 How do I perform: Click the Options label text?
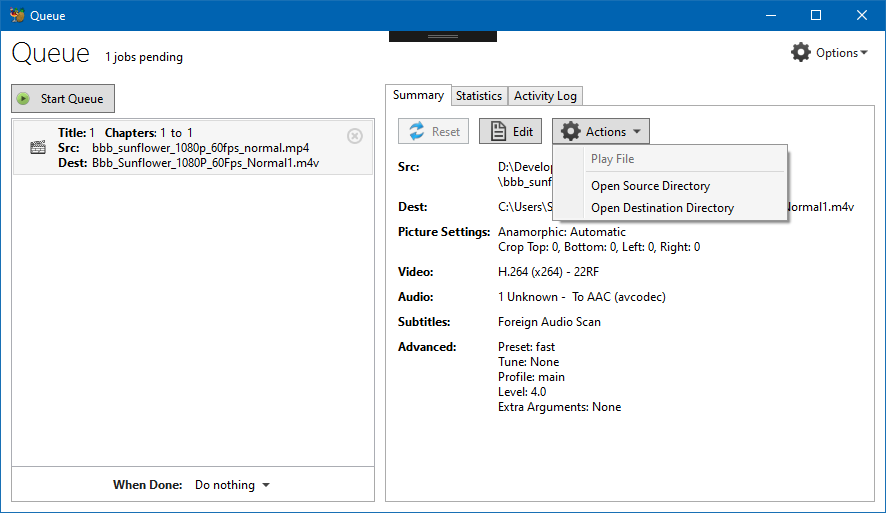(837, 53)
